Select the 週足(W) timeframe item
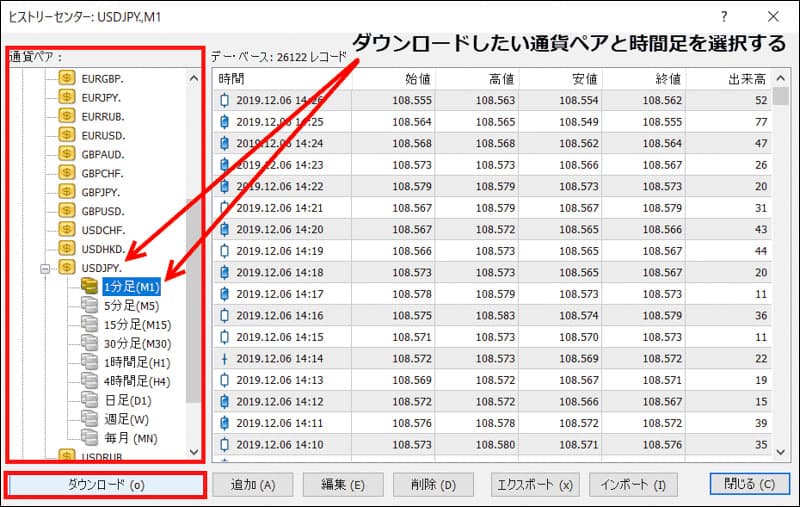Screen dimensions: 800x507 (126, 419)
